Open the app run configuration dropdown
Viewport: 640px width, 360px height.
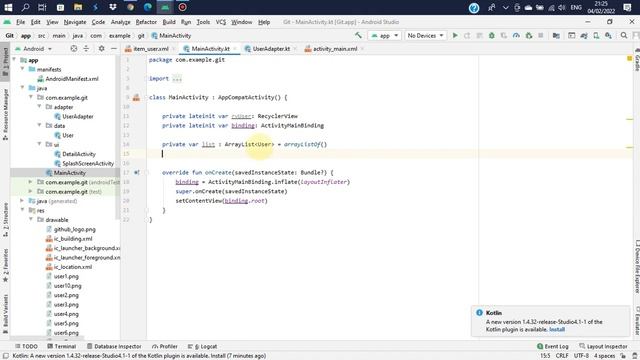(384, 36)
